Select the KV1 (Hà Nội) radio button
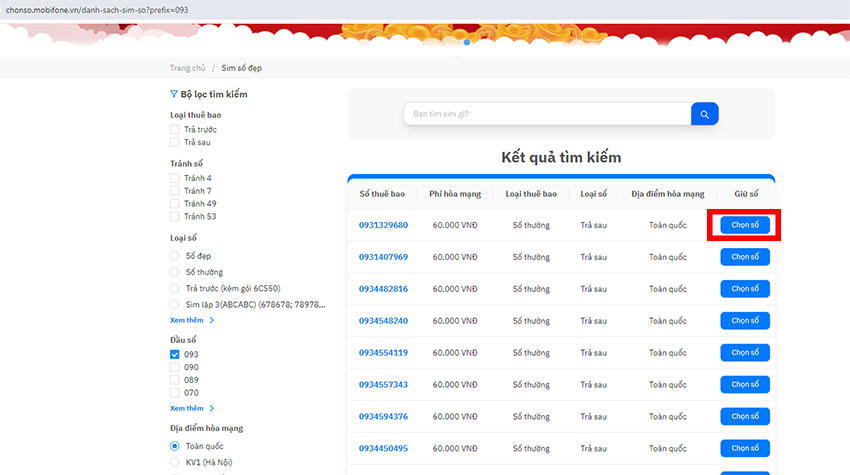 175,462
